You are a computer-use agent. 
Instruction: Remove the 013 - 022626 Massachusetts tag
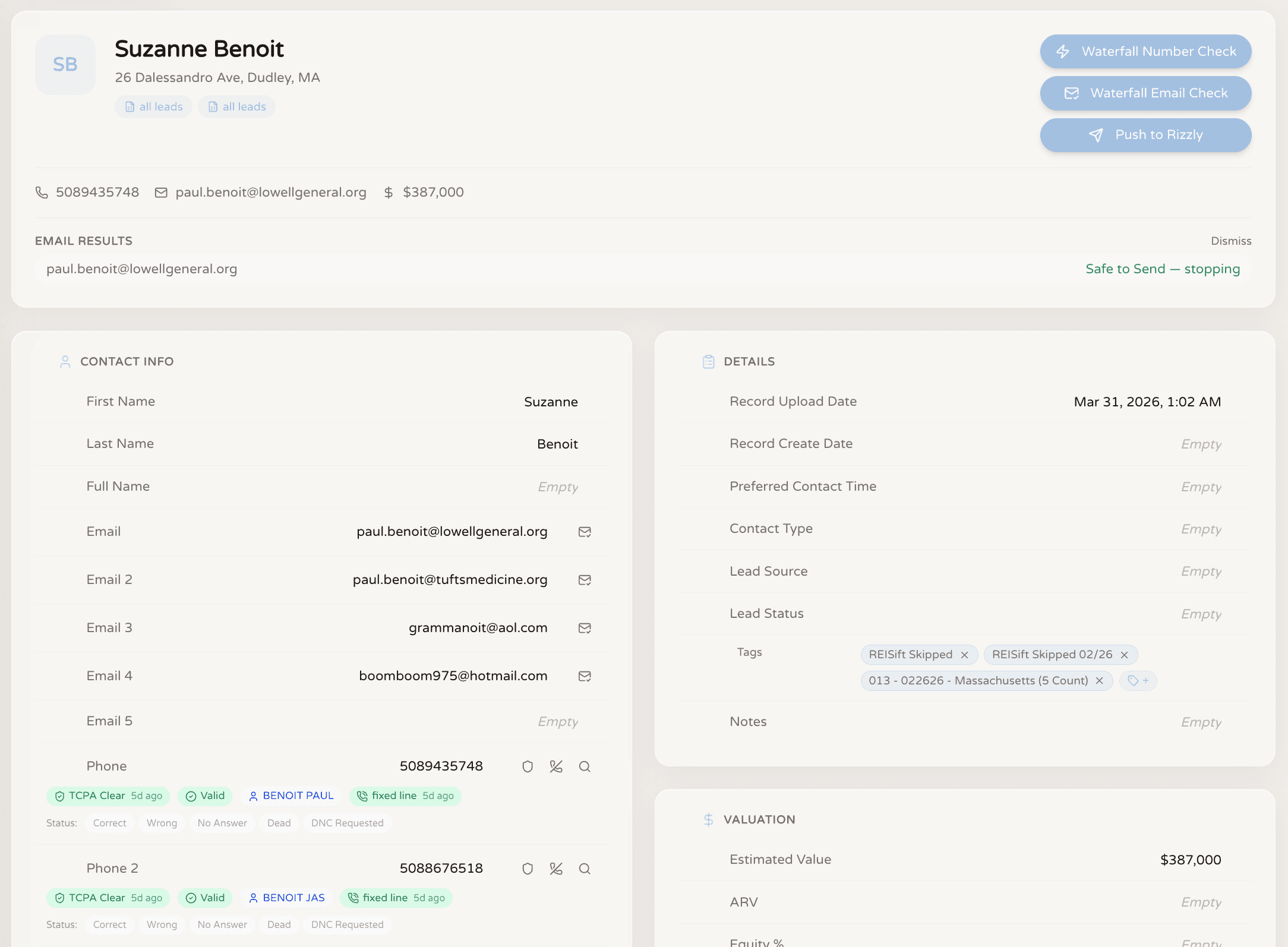pos(1100,681)
